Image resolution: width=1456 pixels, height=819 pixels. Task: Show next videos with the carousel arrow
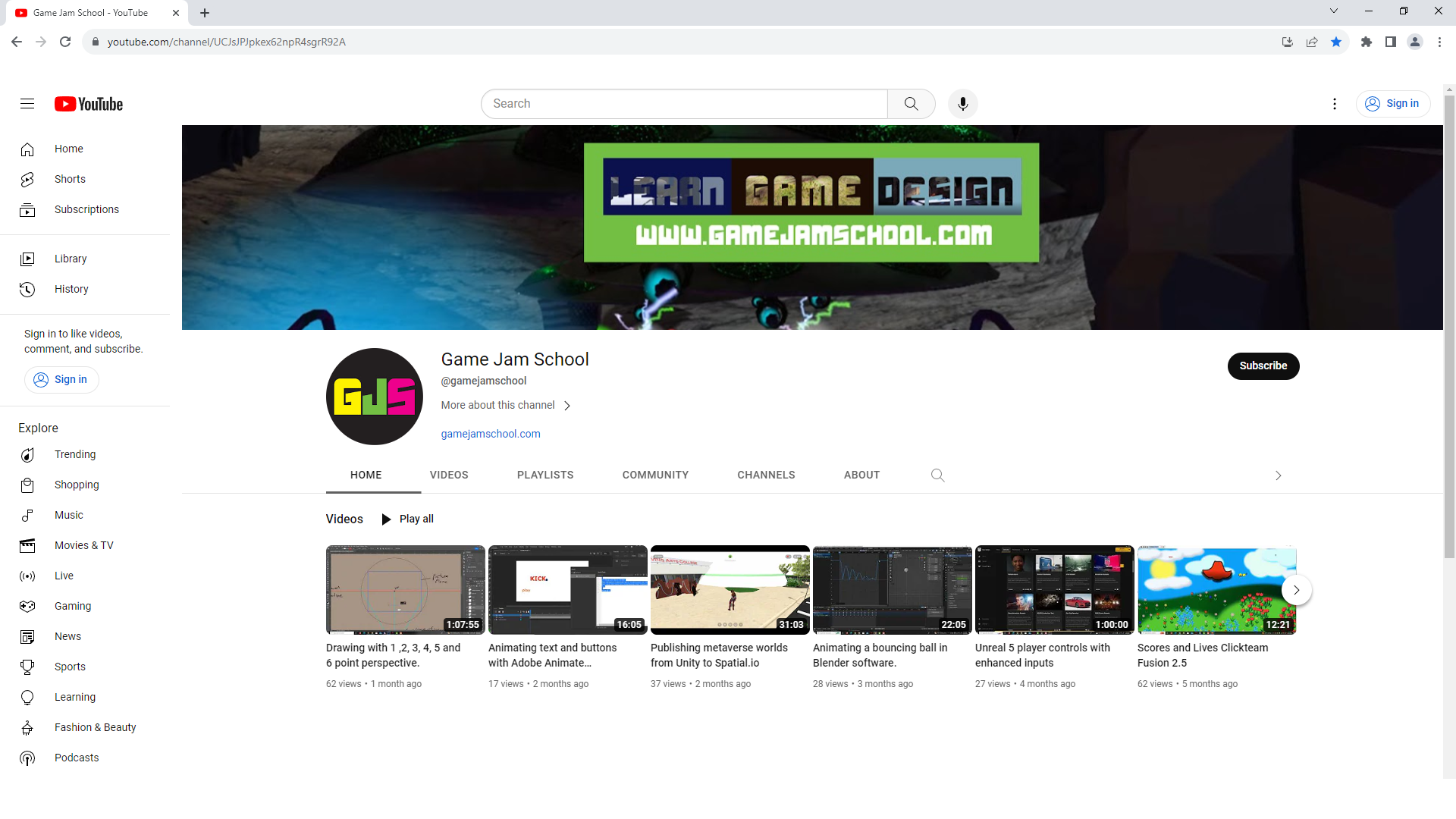click(x=1297, y=591)
